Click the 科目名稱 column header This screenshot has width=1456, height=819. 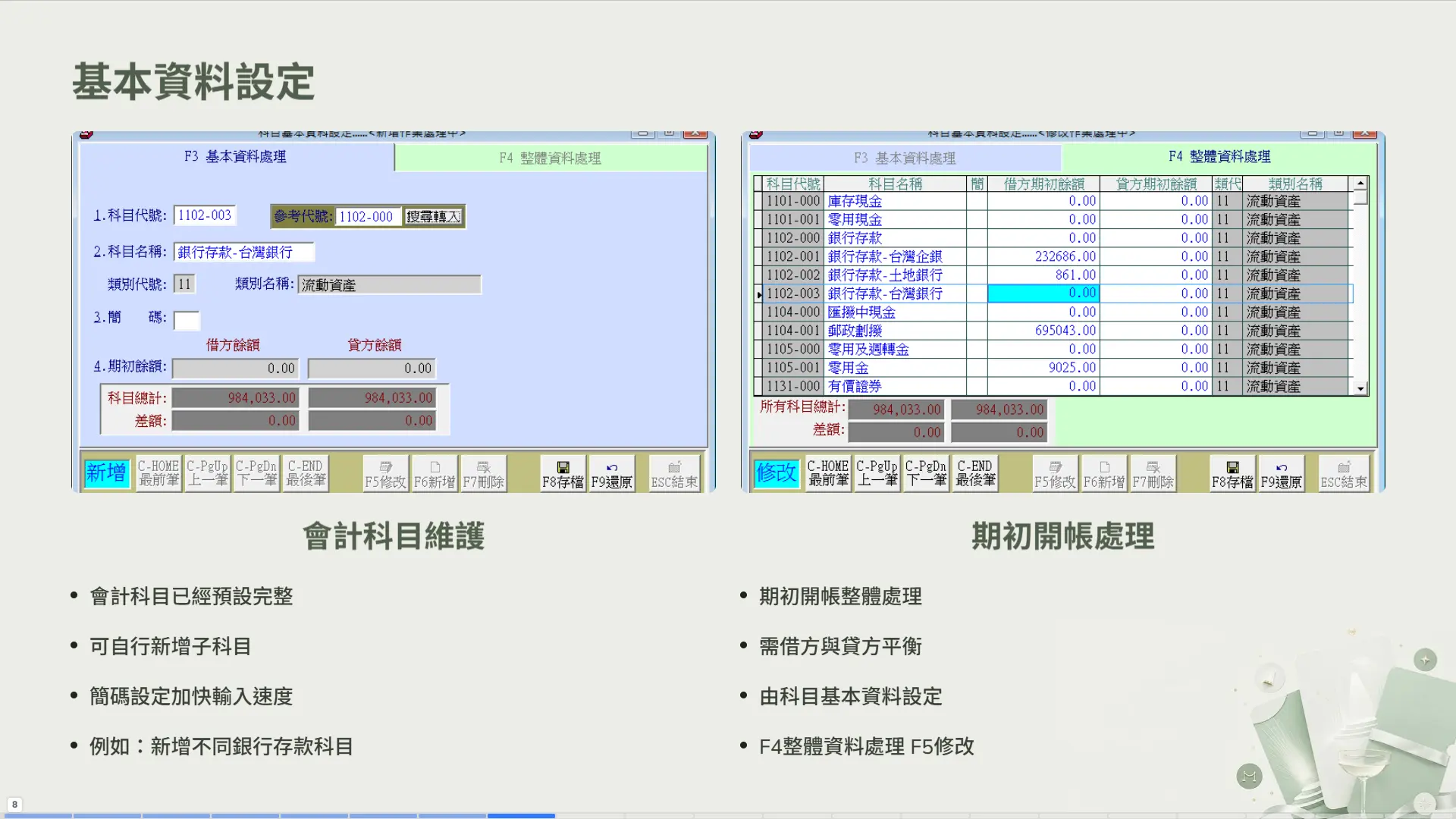coord(896,184)
